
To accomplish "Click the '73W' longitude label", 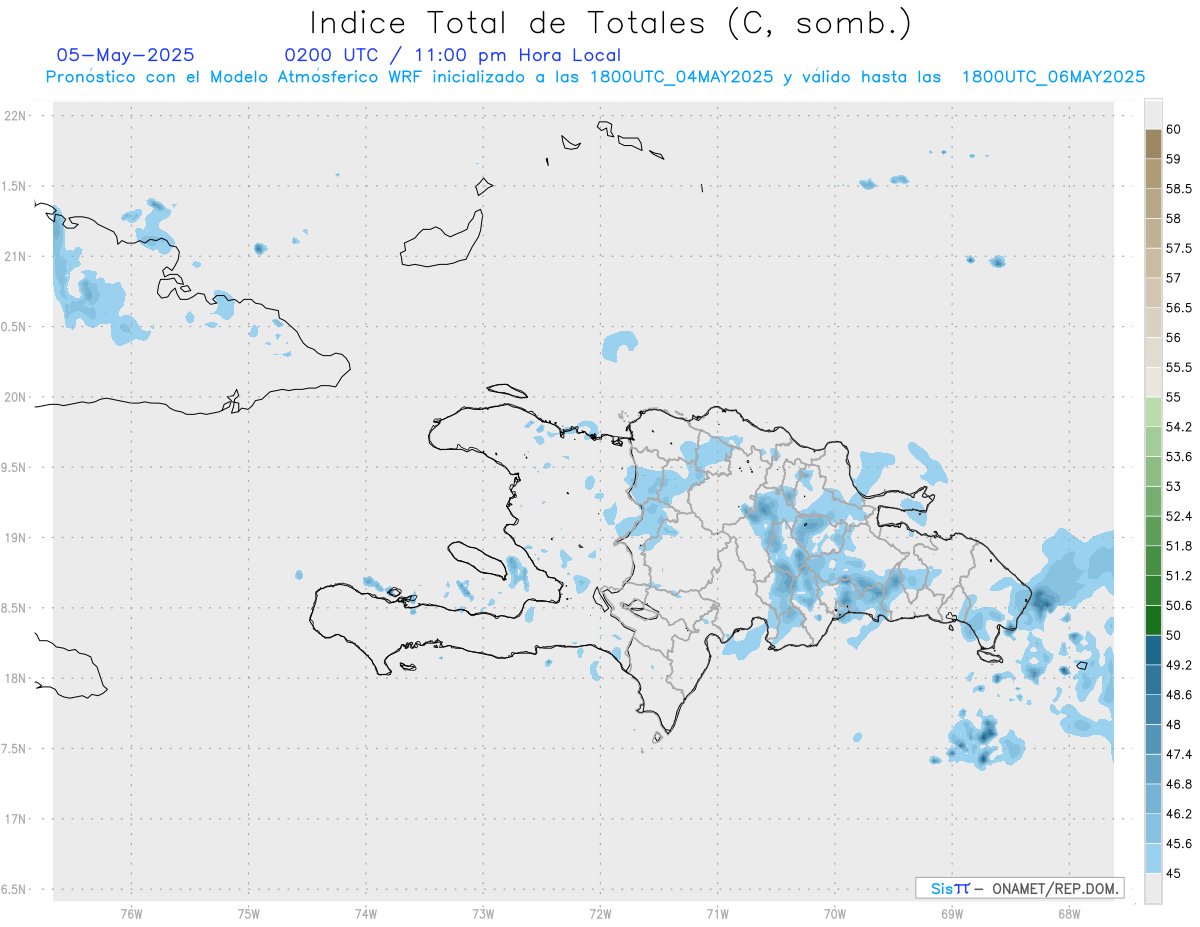I will (483, 913).
